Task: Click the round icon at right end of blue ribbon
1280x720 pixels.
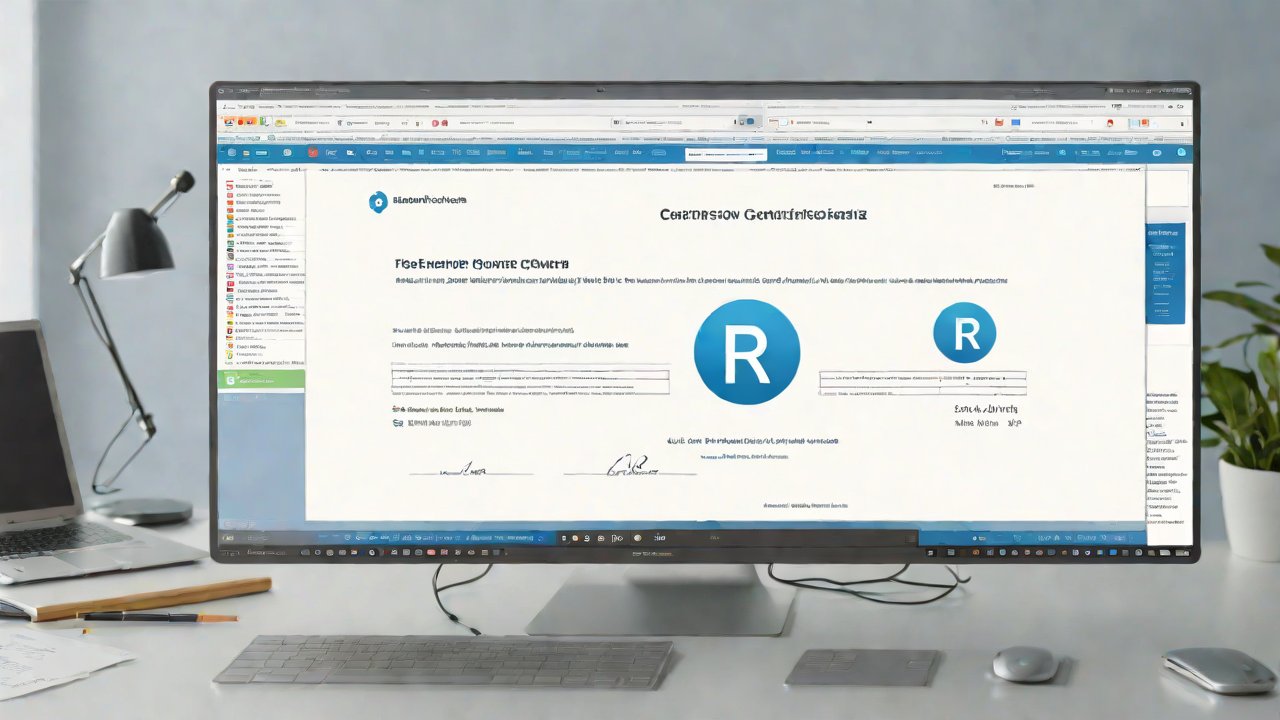Action: click(x=1182, y=153)
